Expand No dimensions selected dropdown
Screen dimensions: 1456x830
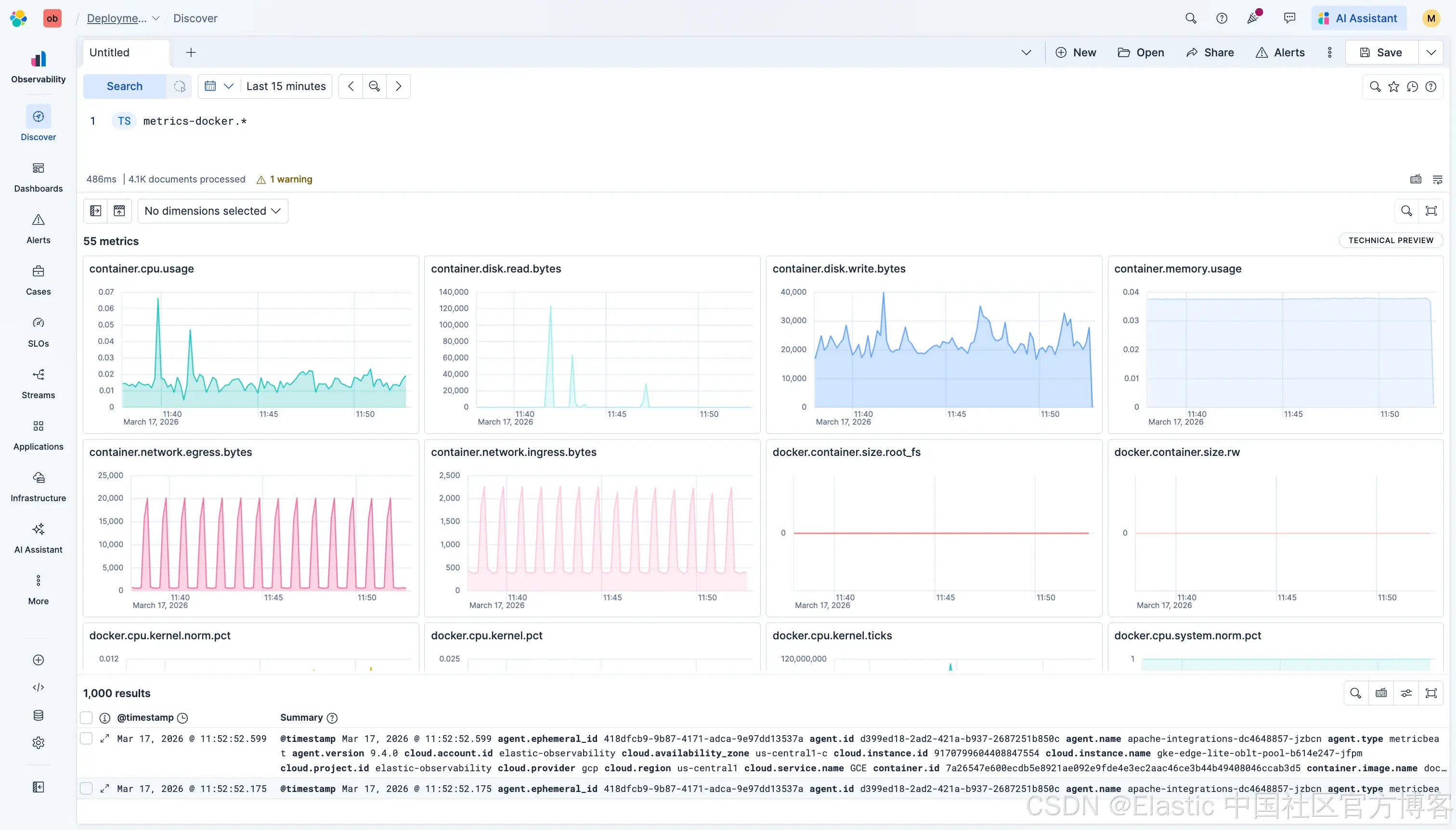click(x=213, y=211)
